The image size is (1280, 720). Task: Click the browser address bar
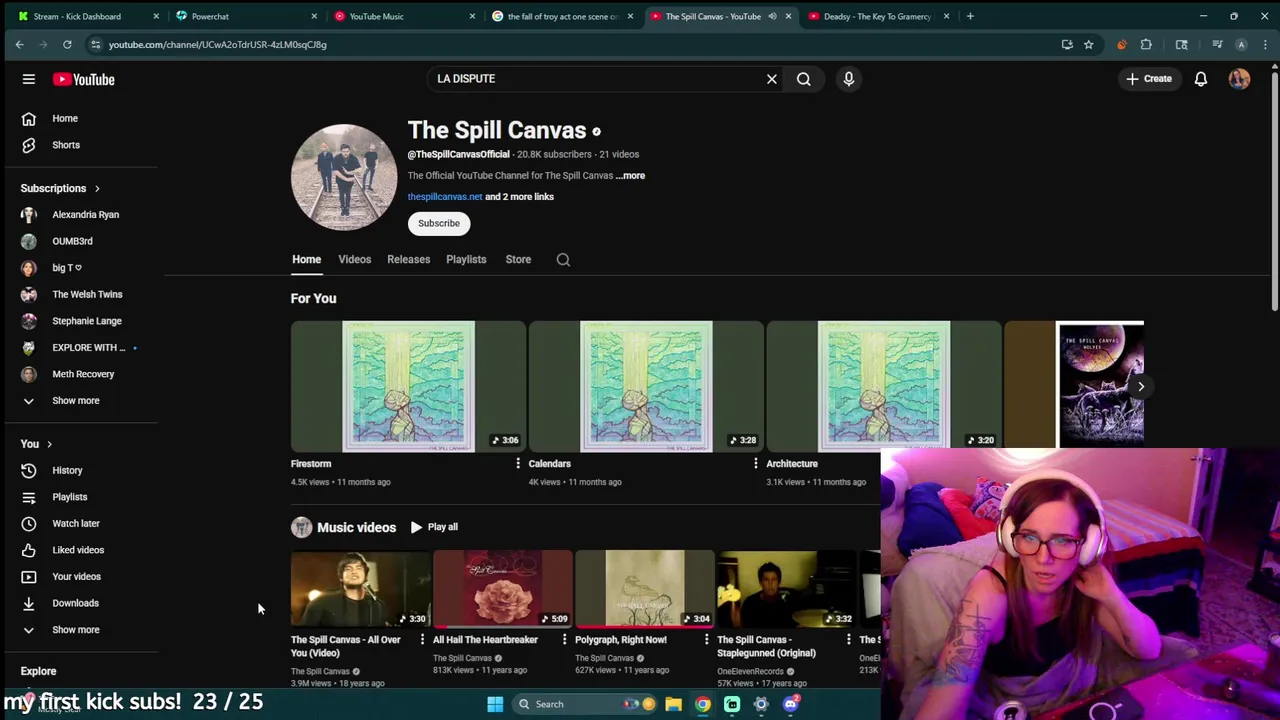tap(580, 44)
